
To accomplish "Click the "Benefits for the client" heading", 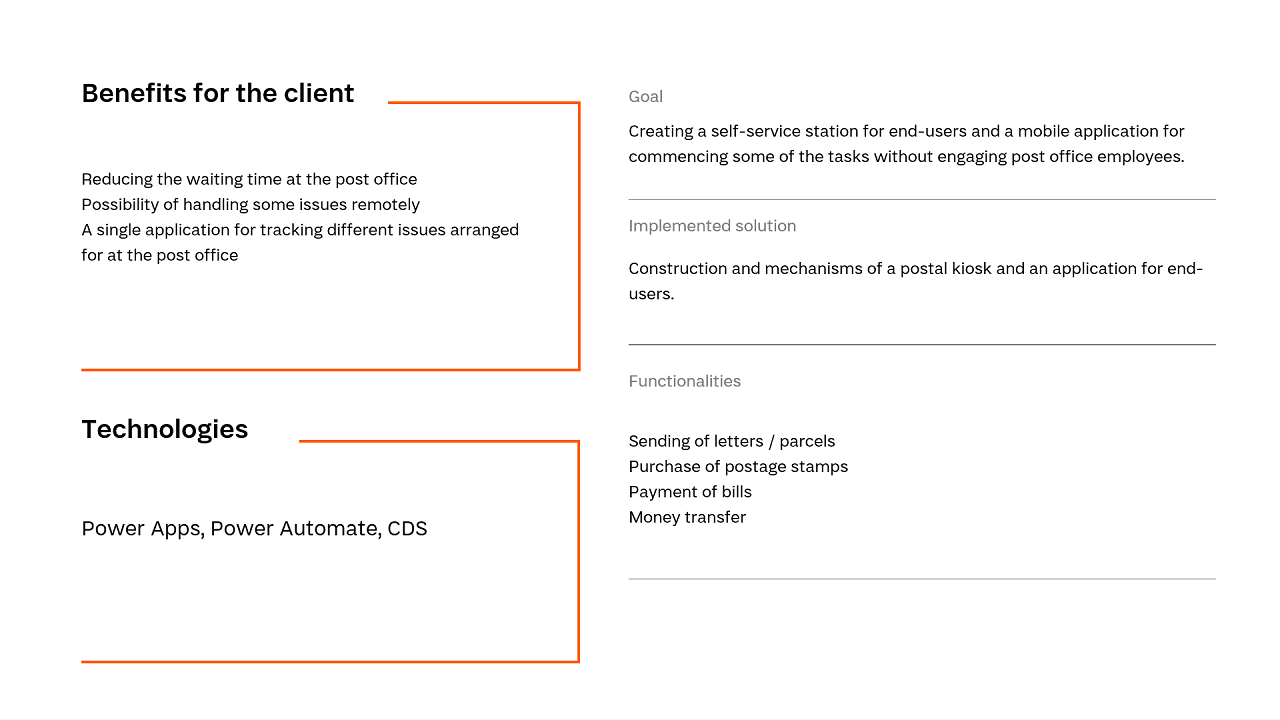I will click(218, 93).
